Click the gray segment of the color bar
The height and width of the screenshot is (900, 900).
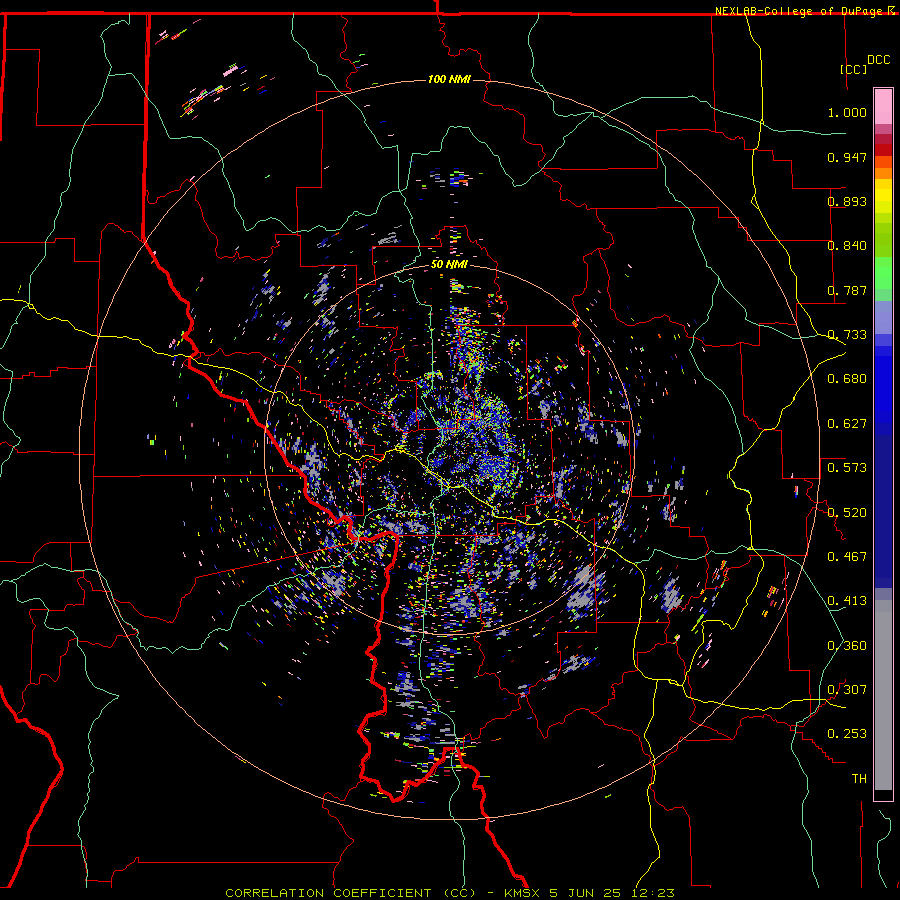(x=883, y=695)
